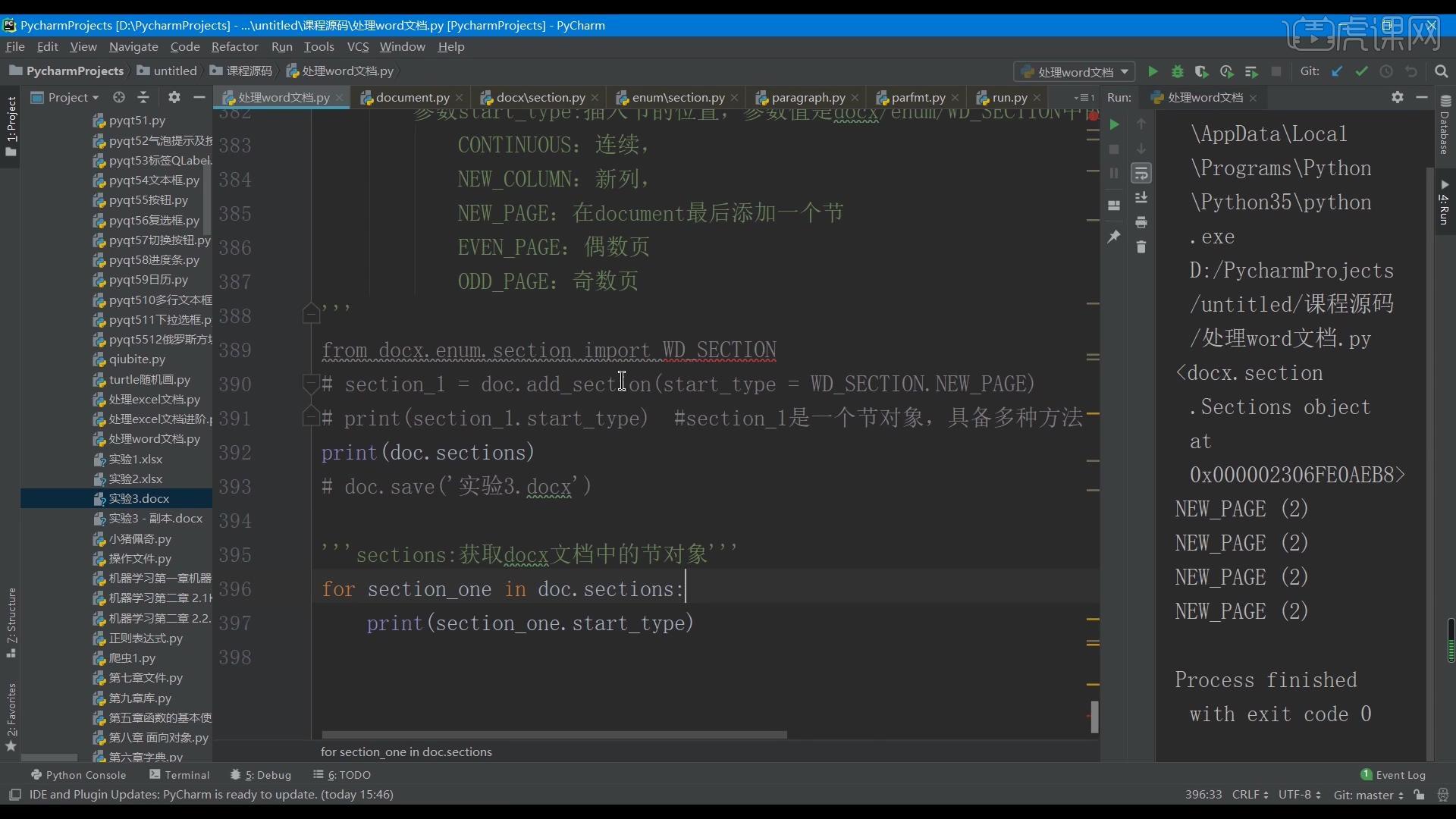
Task: Open the Refactor menu
Action: tap(234, 47)
